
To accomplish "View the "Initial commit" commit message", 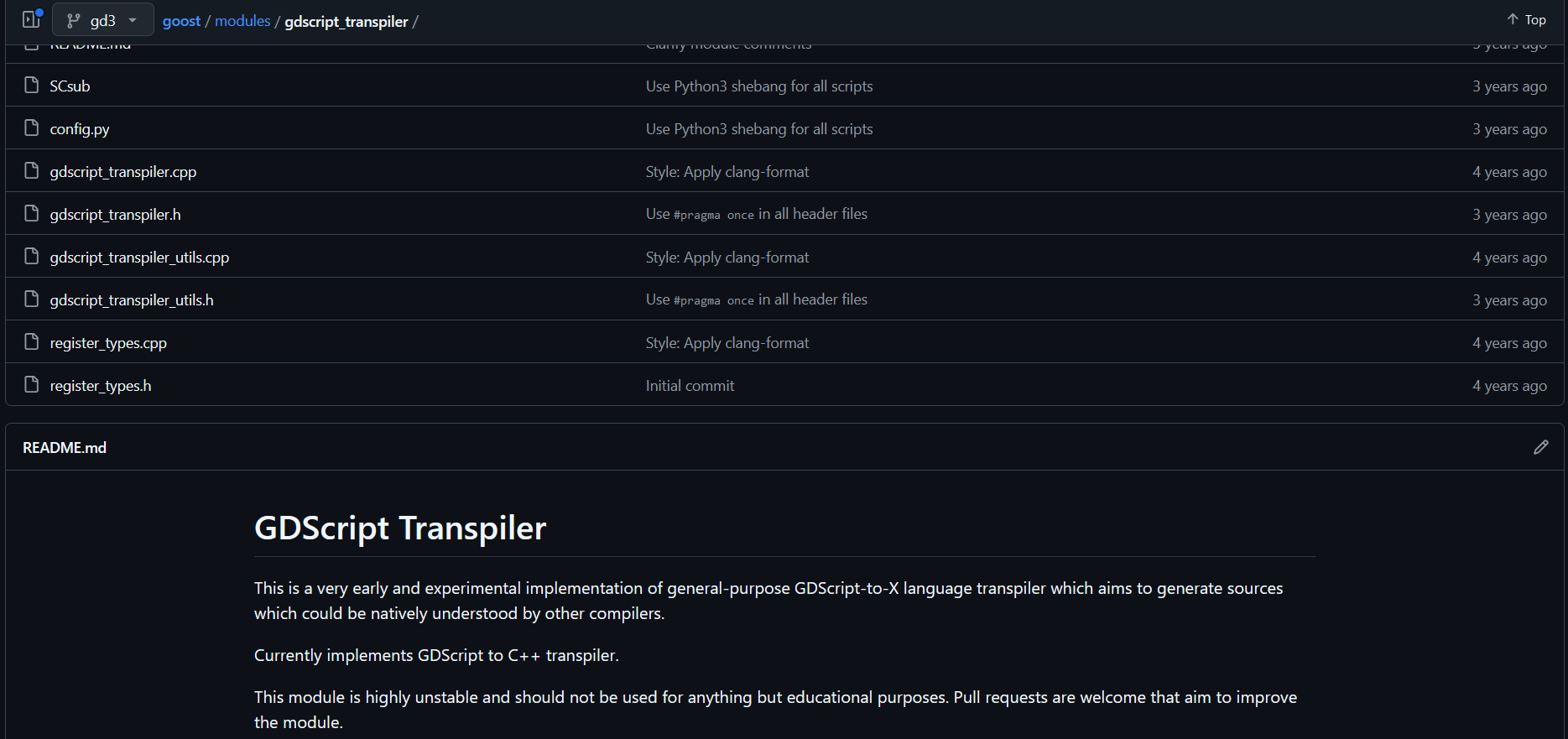I will [690, 386].
